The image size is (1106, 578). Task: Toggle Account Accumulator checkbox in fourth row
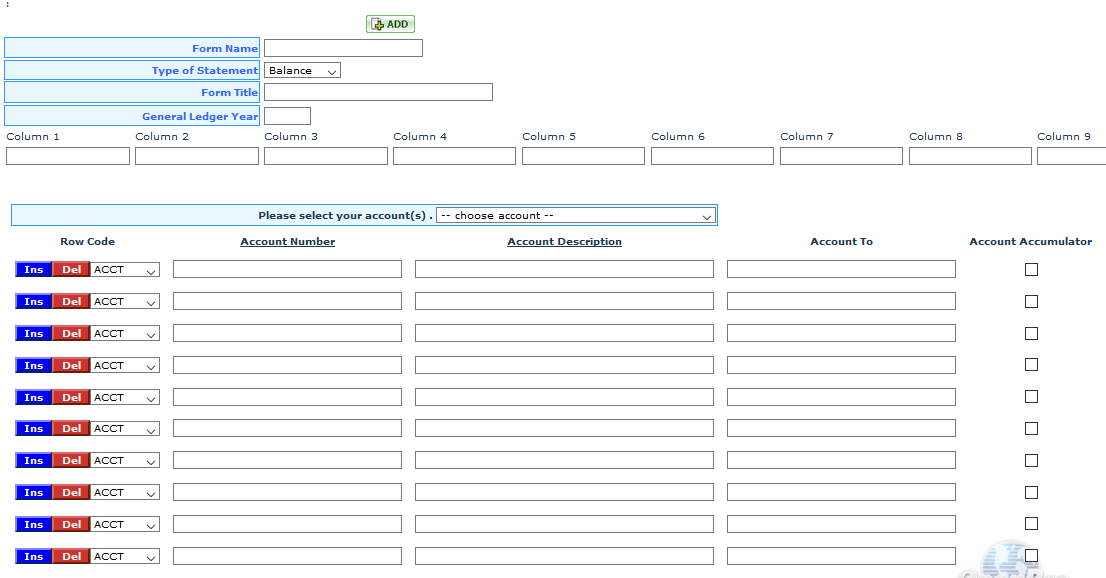pyautogui.click(x=1031, y=365)
